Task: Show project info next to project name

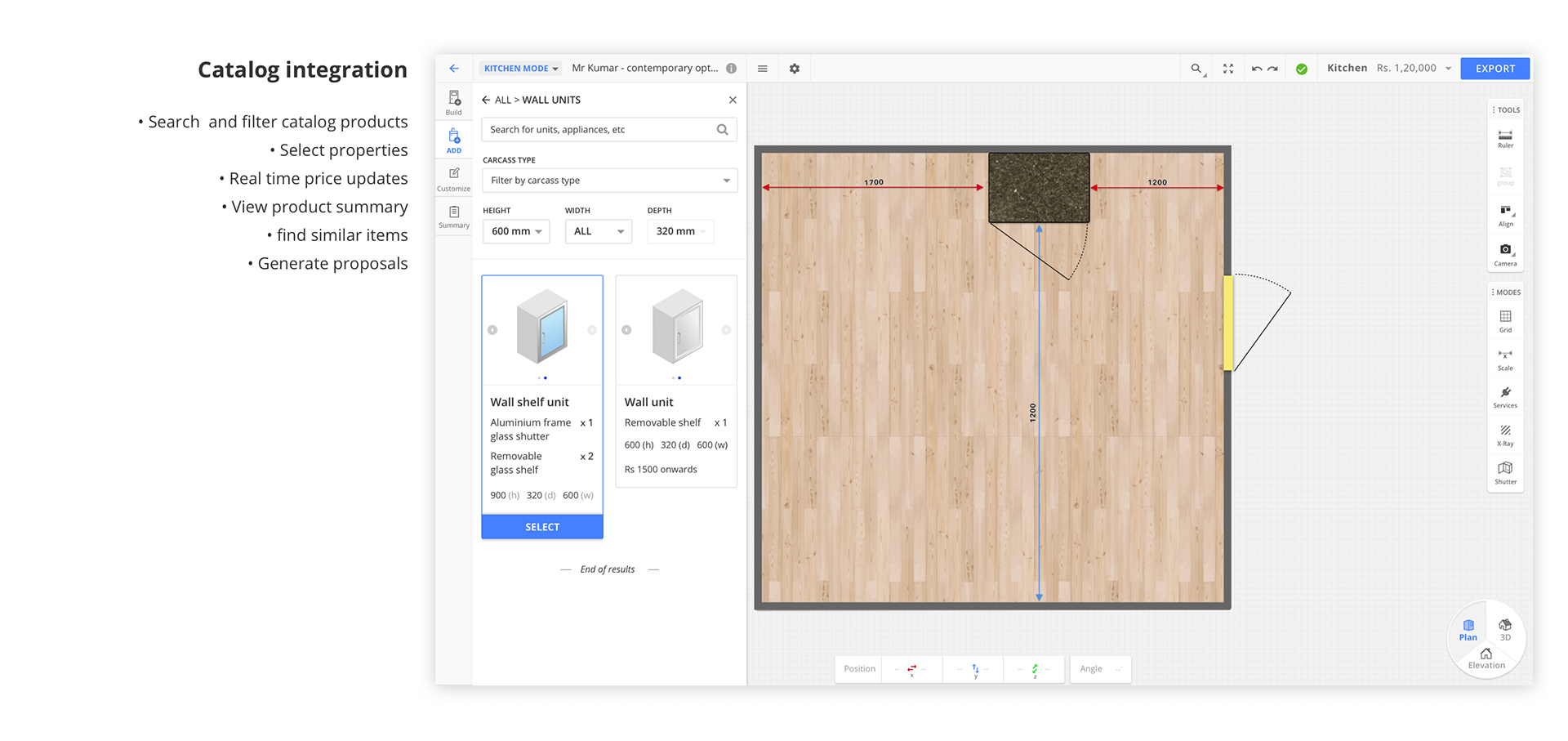Action: tap(732, 69)
